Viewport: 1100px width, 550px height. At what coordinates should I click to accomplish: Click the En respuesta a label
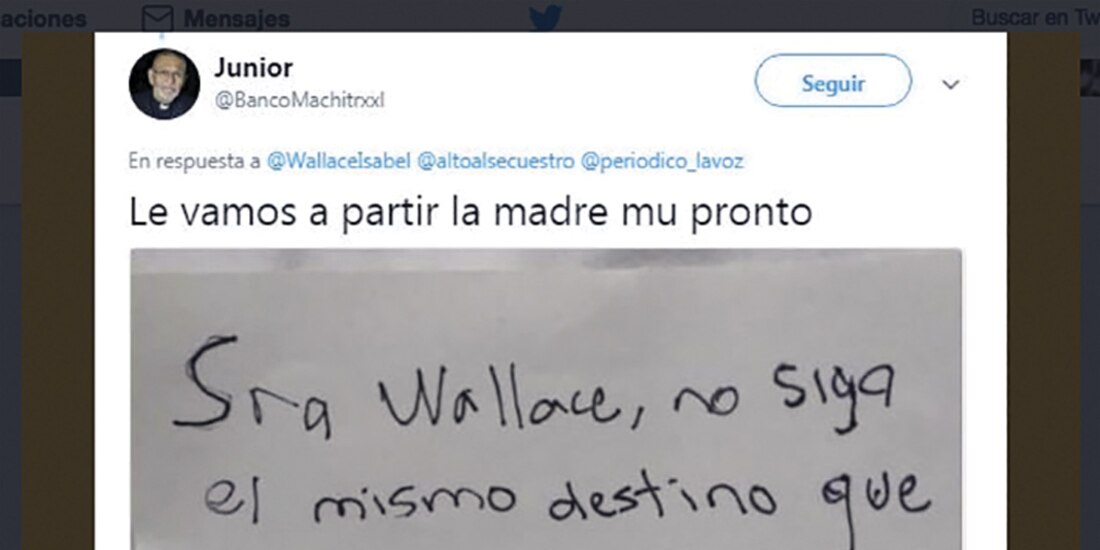[194, 162]
